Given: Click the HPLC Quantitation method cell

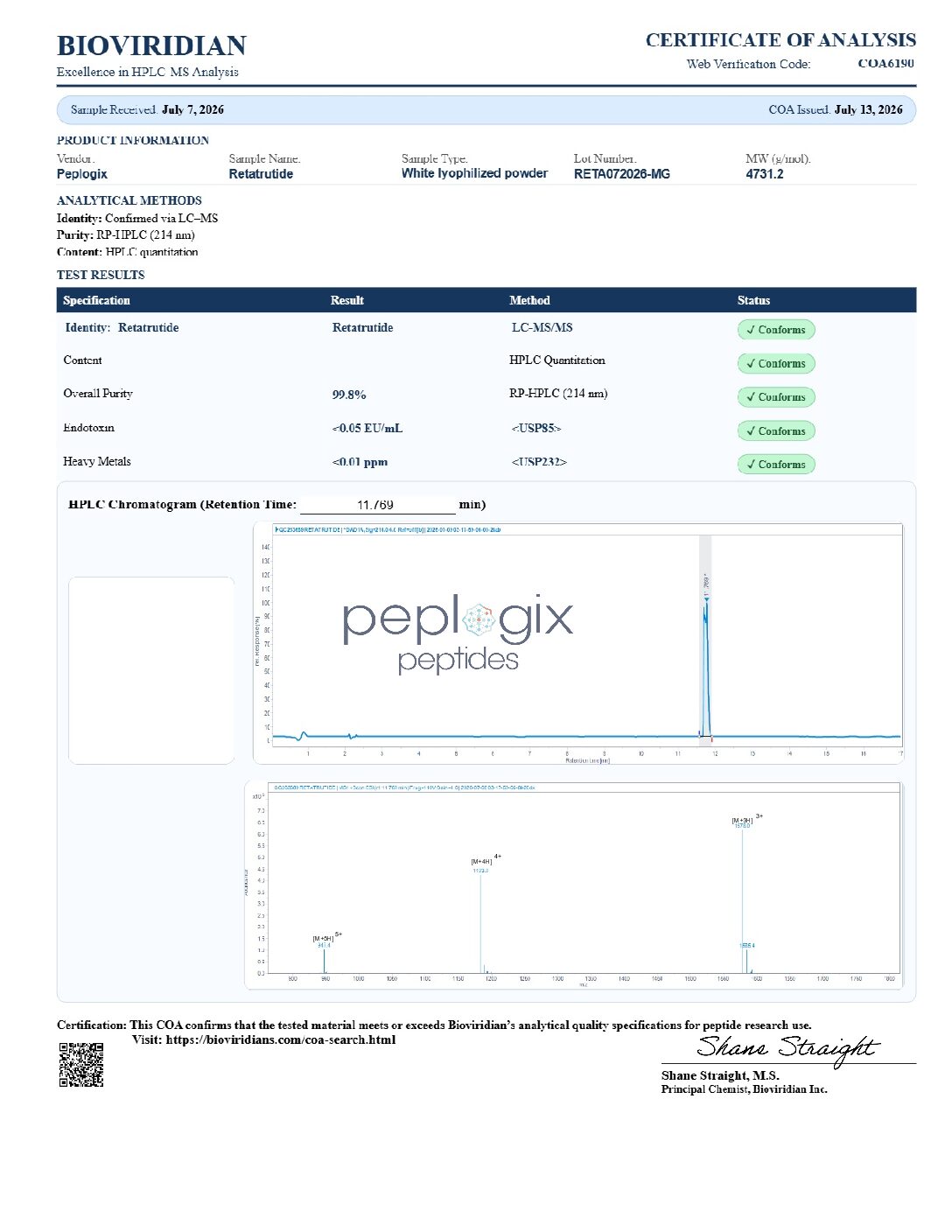Looking at the screenshot, I should [x=557, y=360].
